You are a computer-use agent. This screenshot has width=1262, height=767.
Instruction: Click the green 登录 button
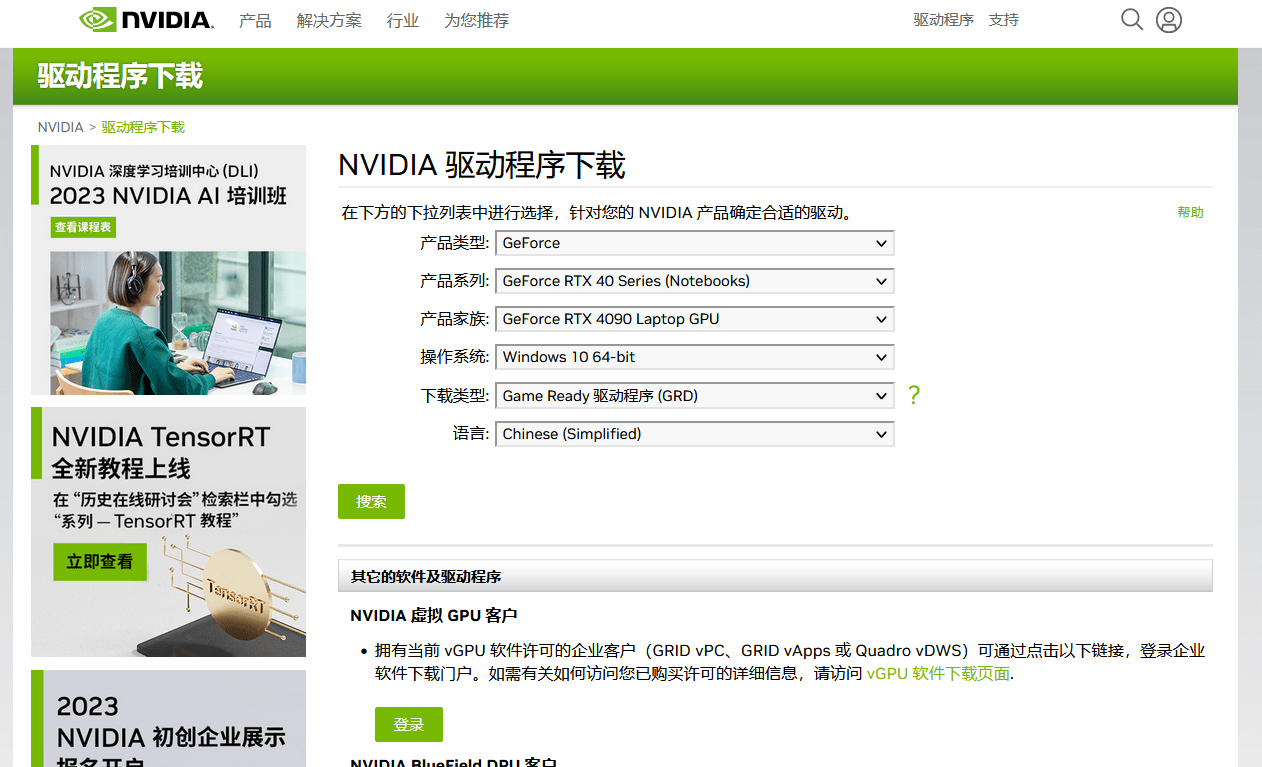tap(408, 725)
